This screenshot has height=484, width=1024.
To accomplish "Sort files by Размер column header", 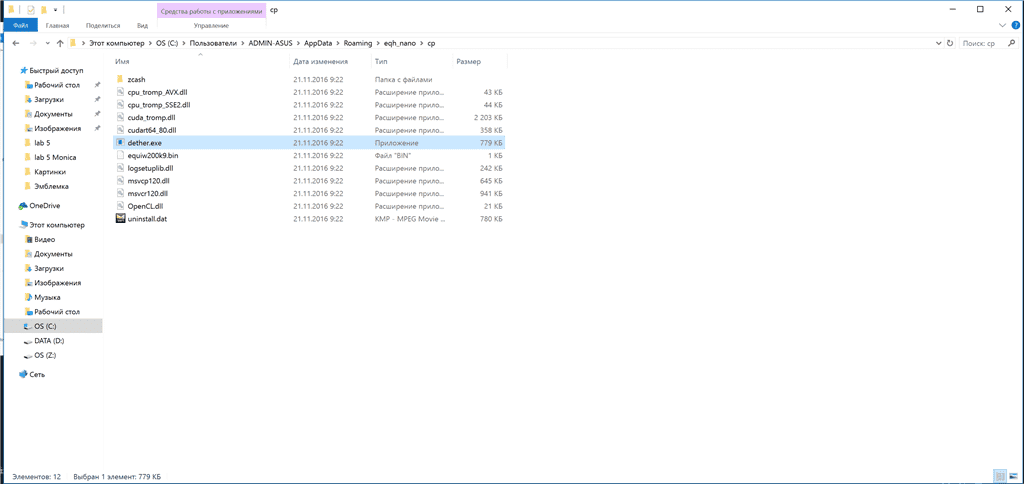I will tap(469, 61).
